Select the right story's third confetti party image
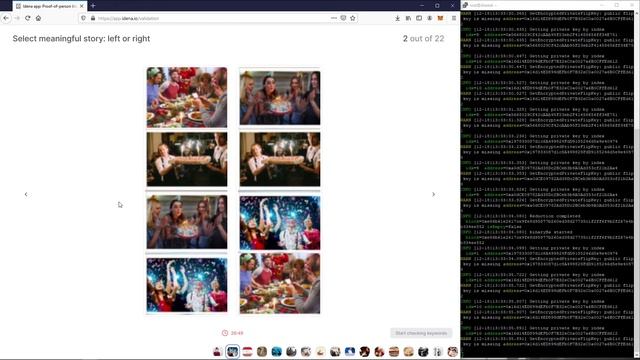 pos(280,223)
